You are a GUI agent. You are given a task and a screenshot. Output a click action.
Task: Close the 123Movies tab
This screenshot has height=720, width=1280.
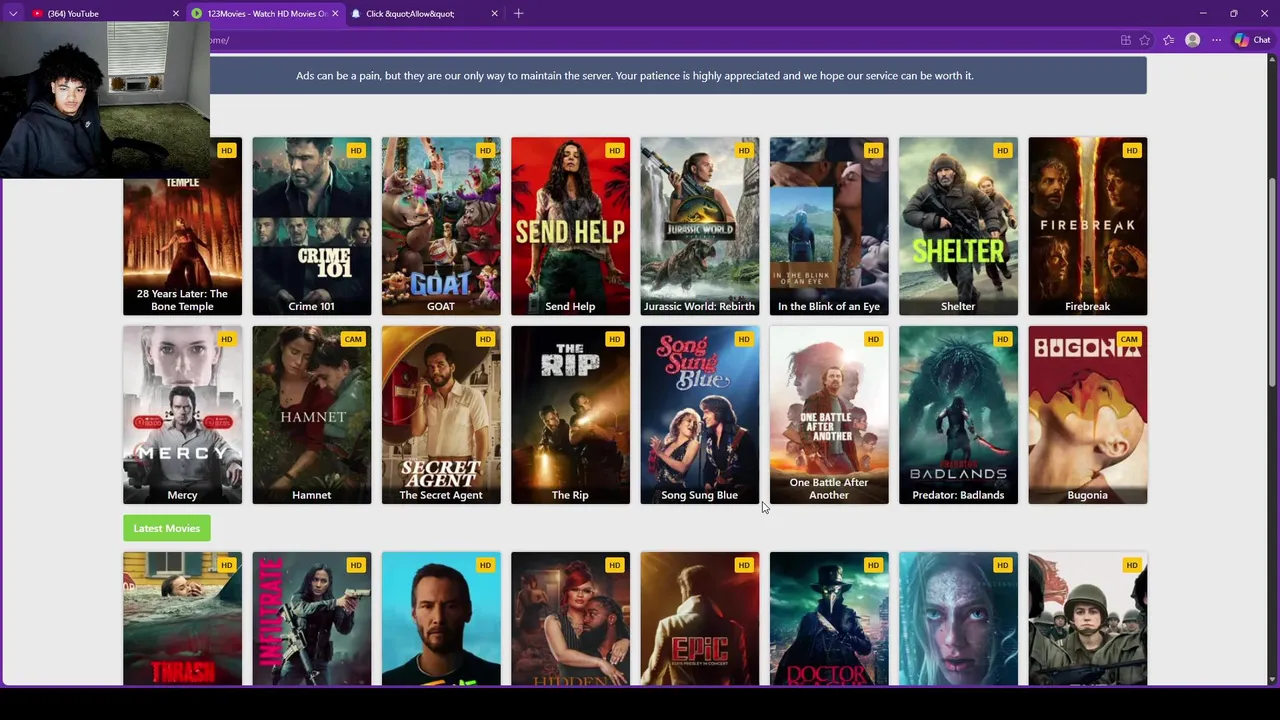tap(335, 13)
